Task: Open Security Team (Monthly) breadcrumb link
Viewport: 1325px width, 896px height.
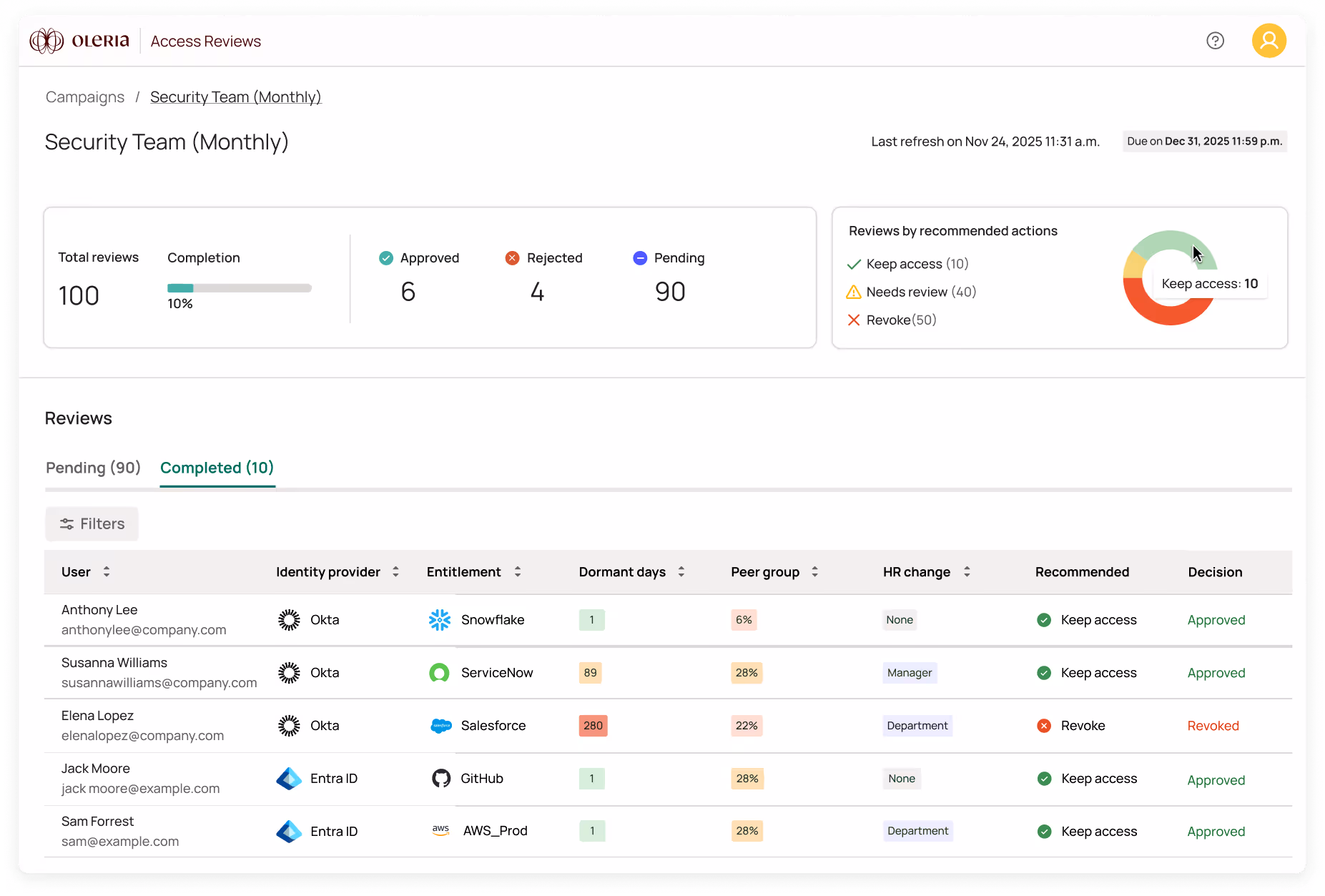Action: click(x=236, y=97)
